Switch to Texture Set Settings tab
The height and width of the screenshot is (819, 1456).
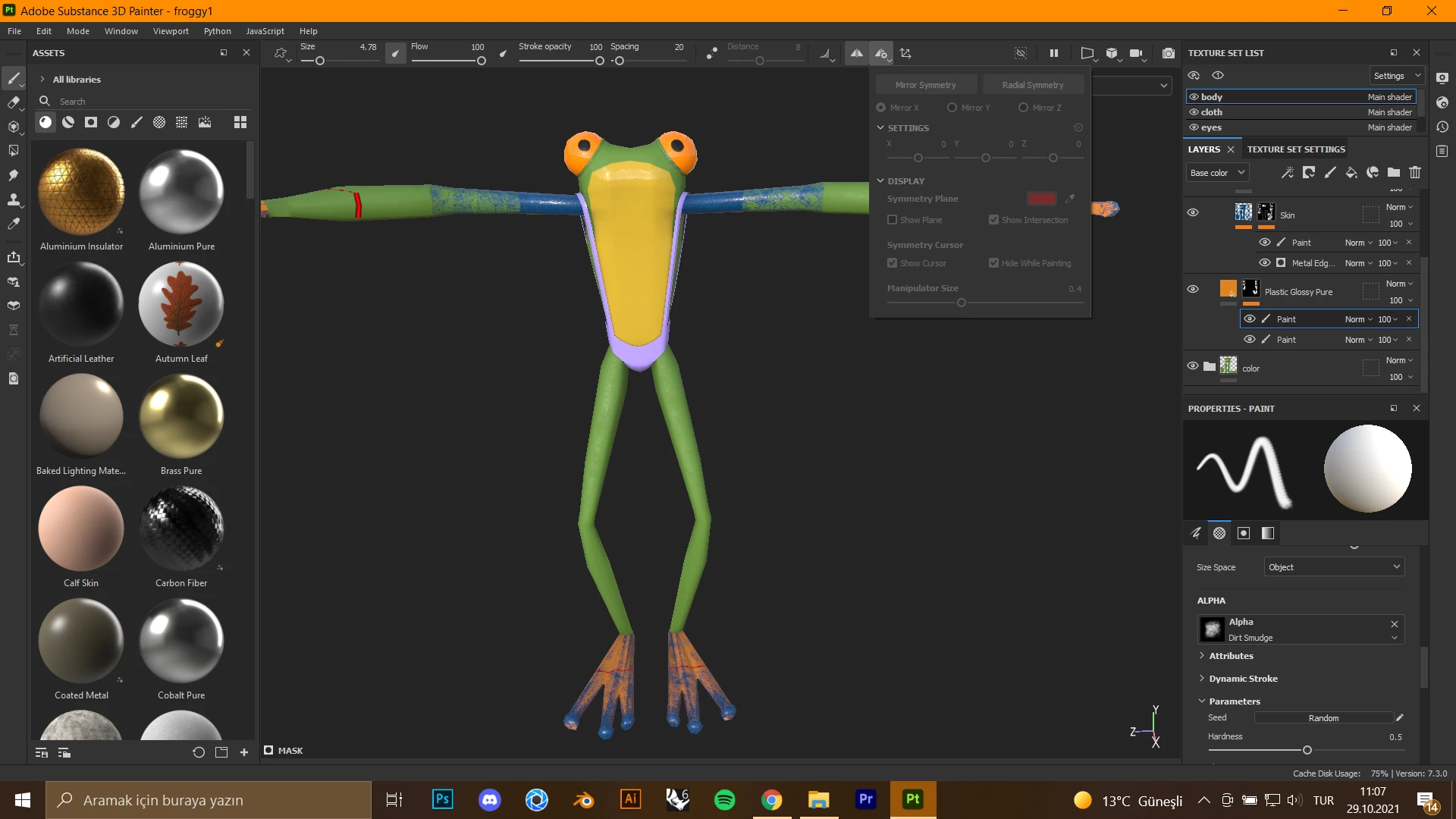click(x=1296, y=149)
